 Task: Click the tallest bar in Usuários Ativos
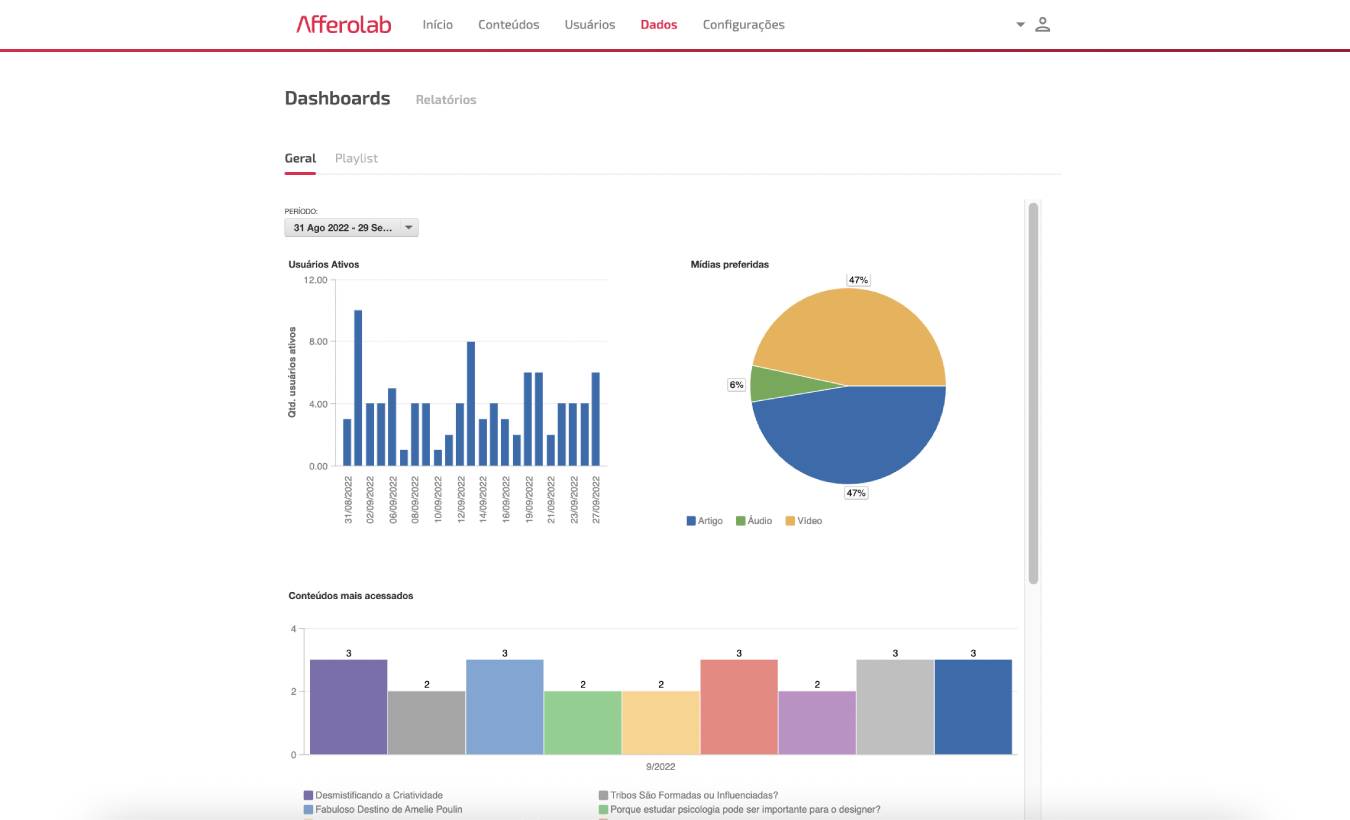(358, 388)
